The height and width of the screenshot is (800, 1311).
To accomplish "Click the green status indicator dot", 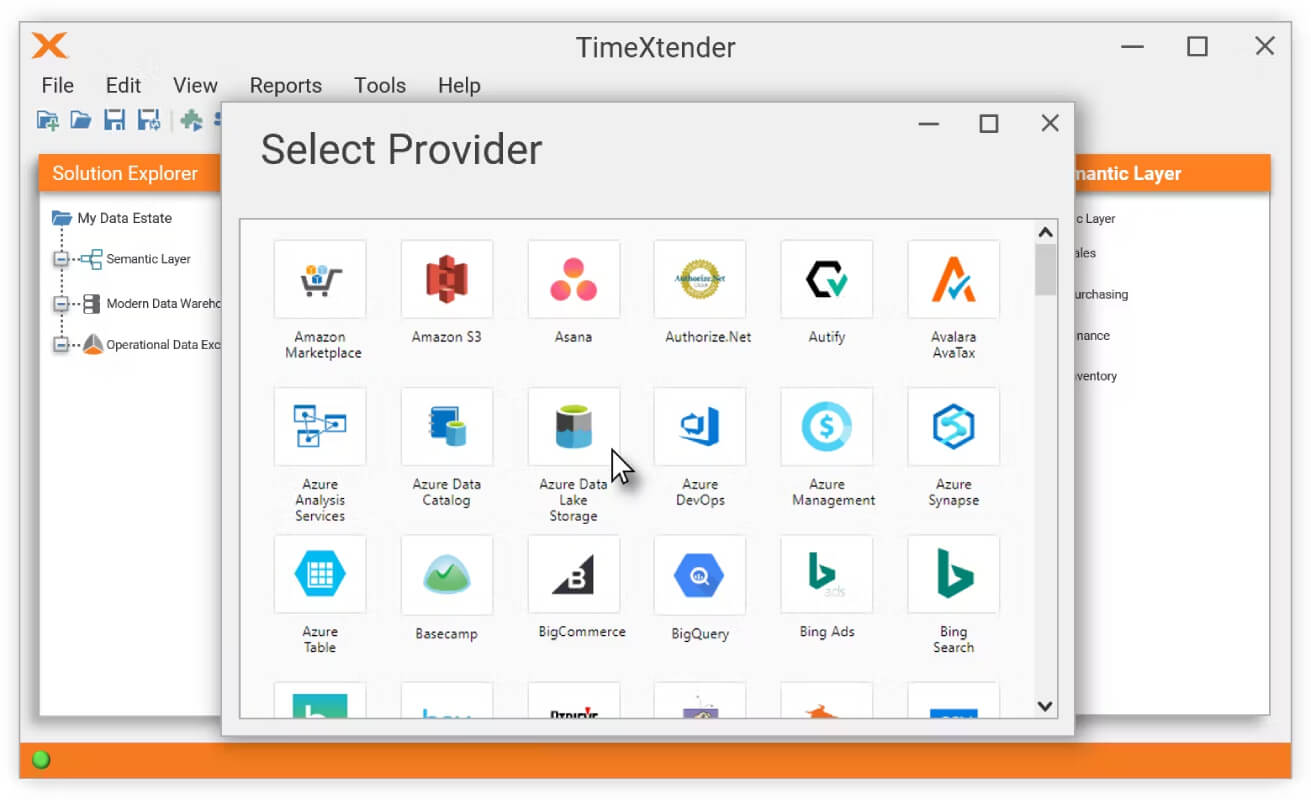I will click(42, 760).
